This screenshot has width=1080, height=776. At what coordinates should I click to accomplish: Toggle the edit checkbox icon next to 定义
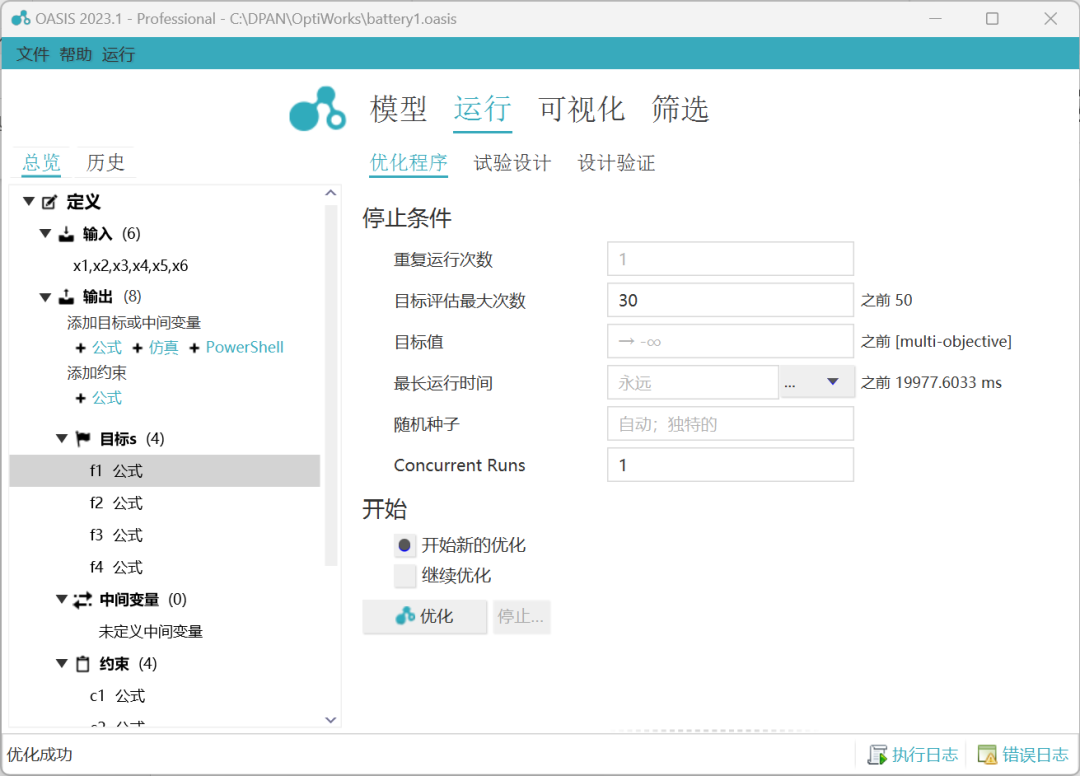point(49,201)
